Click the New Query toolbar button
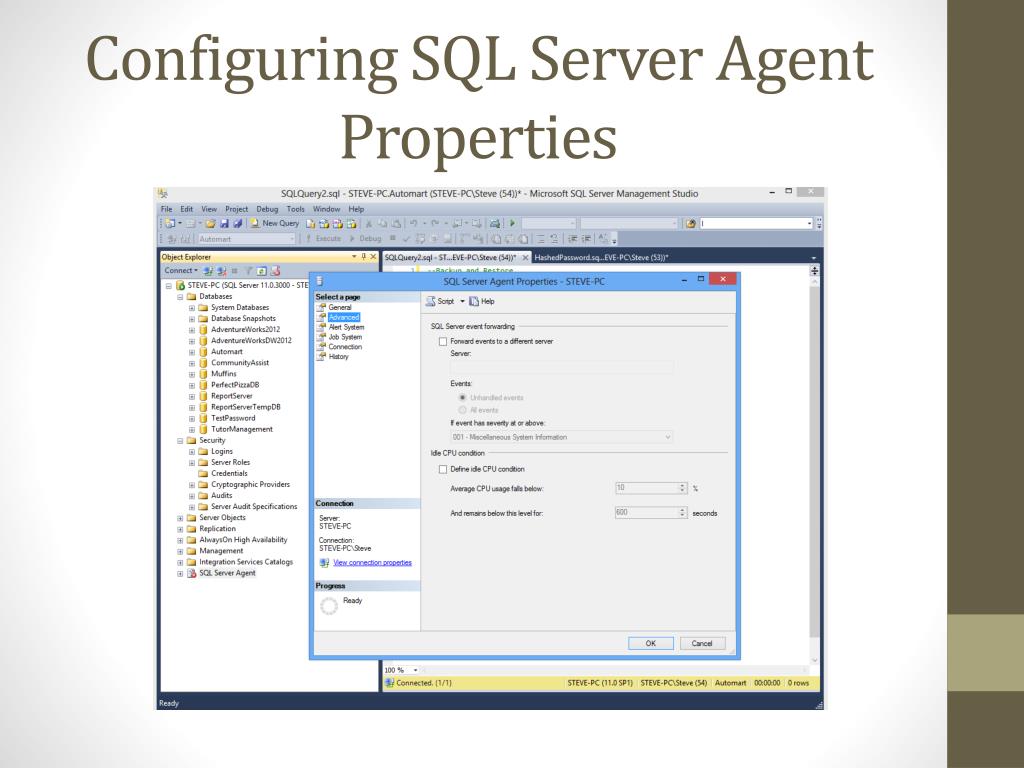 (275, 223)
